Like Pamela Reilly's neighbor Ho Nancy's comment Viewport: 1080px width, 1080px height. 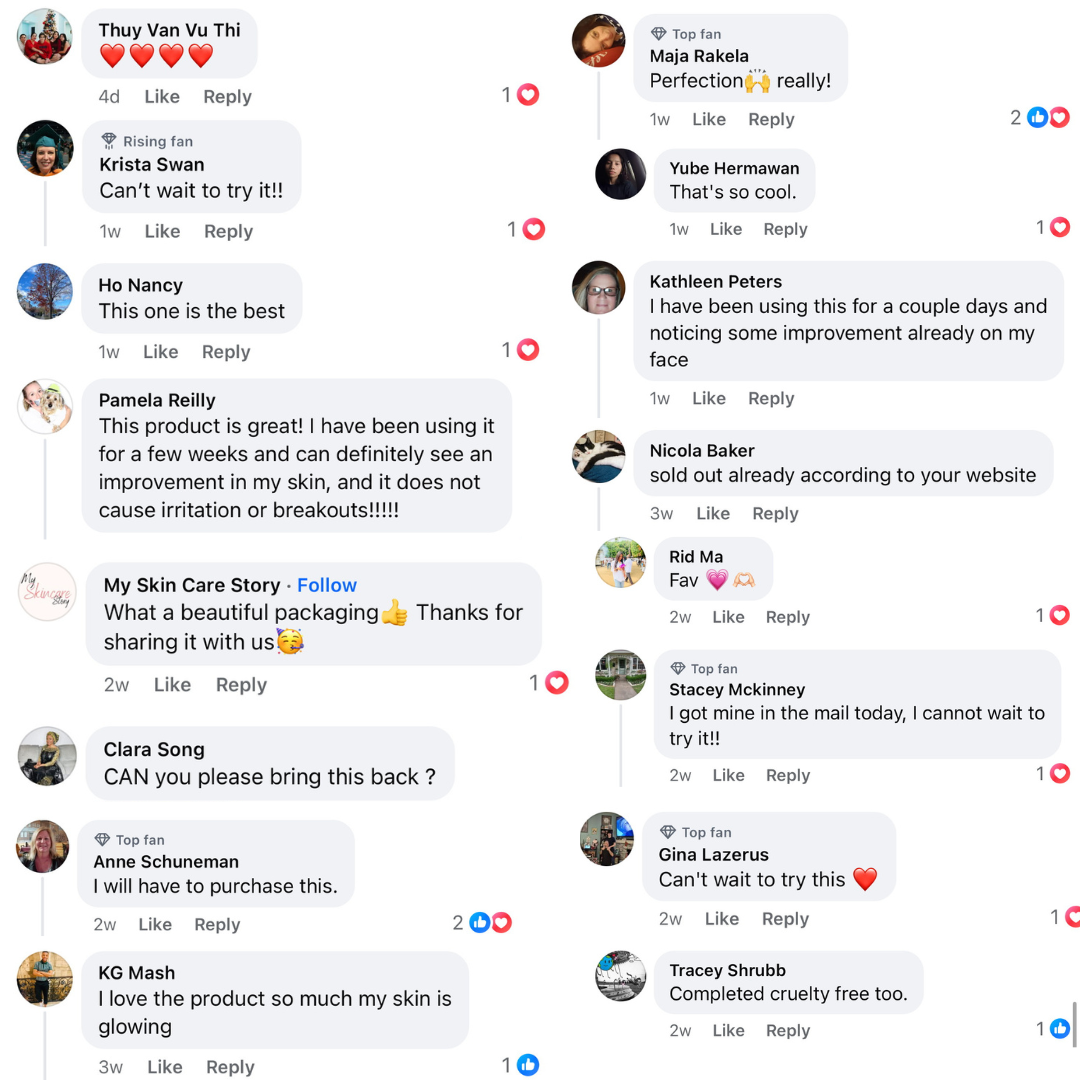(x=161, y=352)
